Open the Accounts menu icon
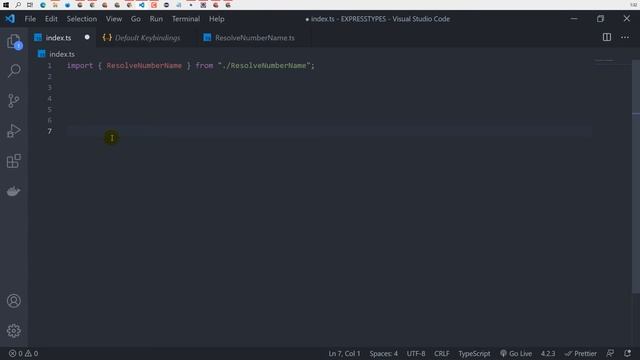The width and height of the screenshot is (640, 360). click(x=14, y=301)
